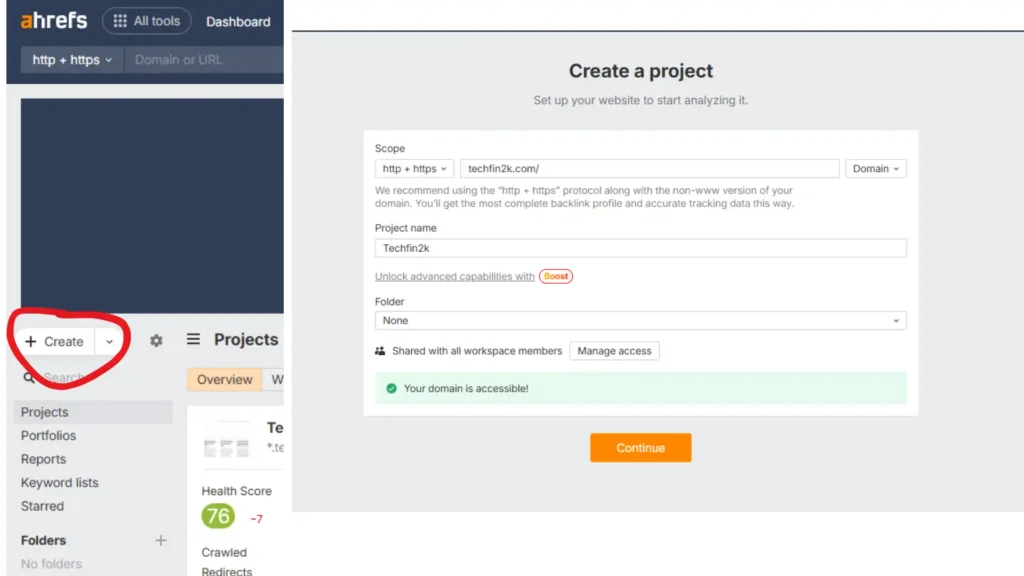Click the green domain accessible checkmark icon
The height and width of the screenshot is (576, 1024).
[x=391, y=388]
